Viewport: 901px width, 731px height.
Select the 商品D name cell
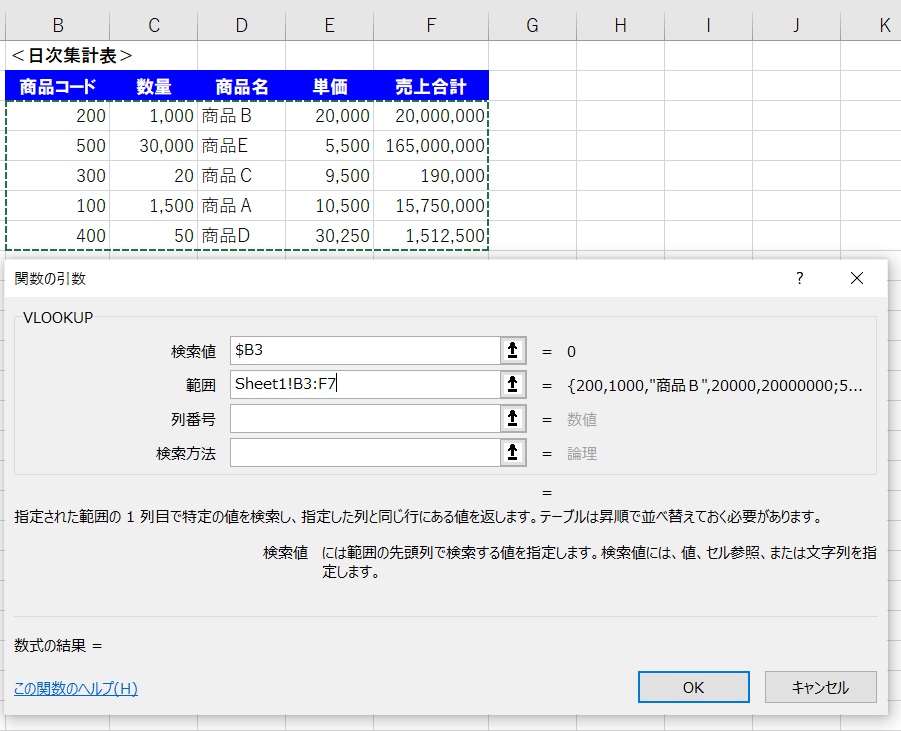tap(241, 236)
